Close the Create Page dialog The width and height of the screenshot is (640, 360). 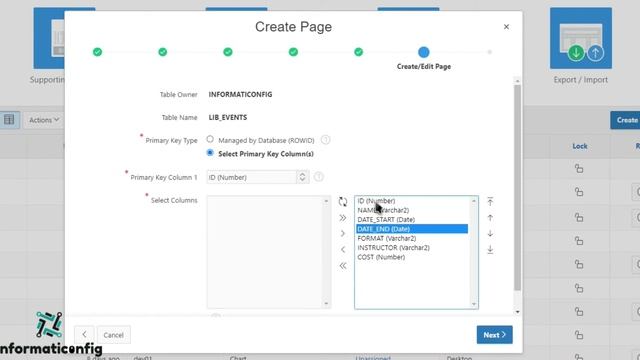point(506,27)
